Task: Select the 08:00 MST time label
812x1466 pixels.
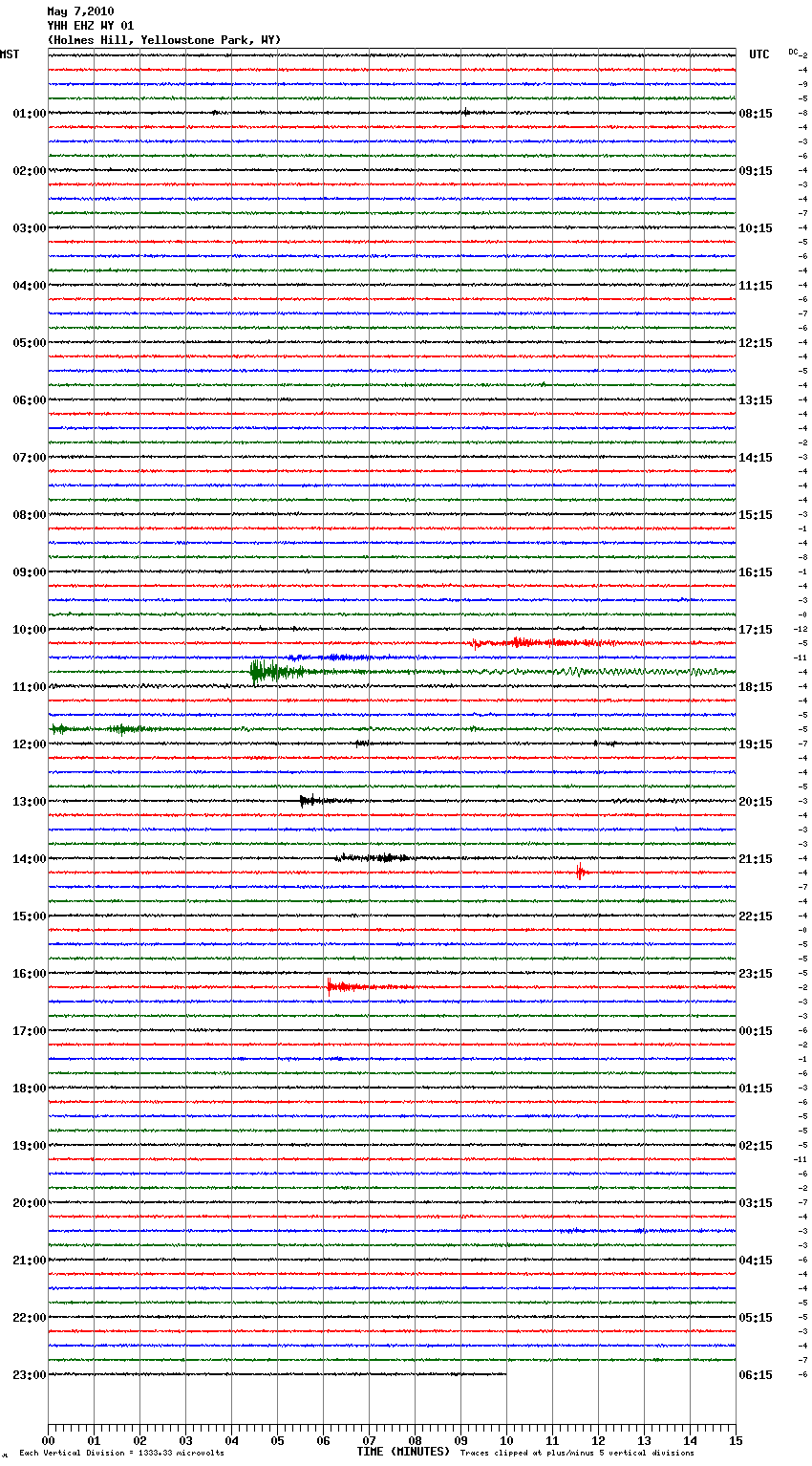Action: (29, 515)
